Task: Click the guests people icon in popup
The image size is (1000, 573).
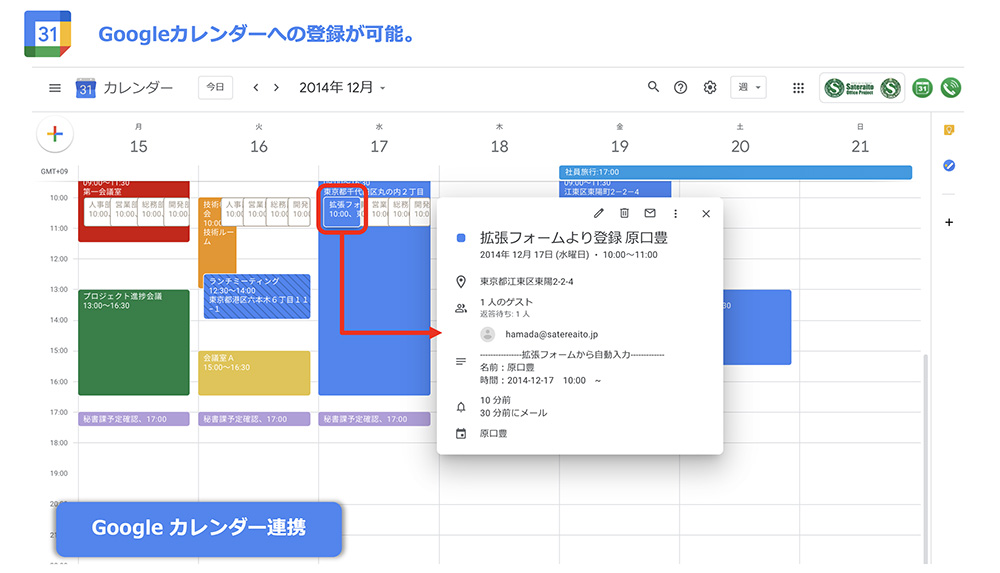Action: [460, 308]
